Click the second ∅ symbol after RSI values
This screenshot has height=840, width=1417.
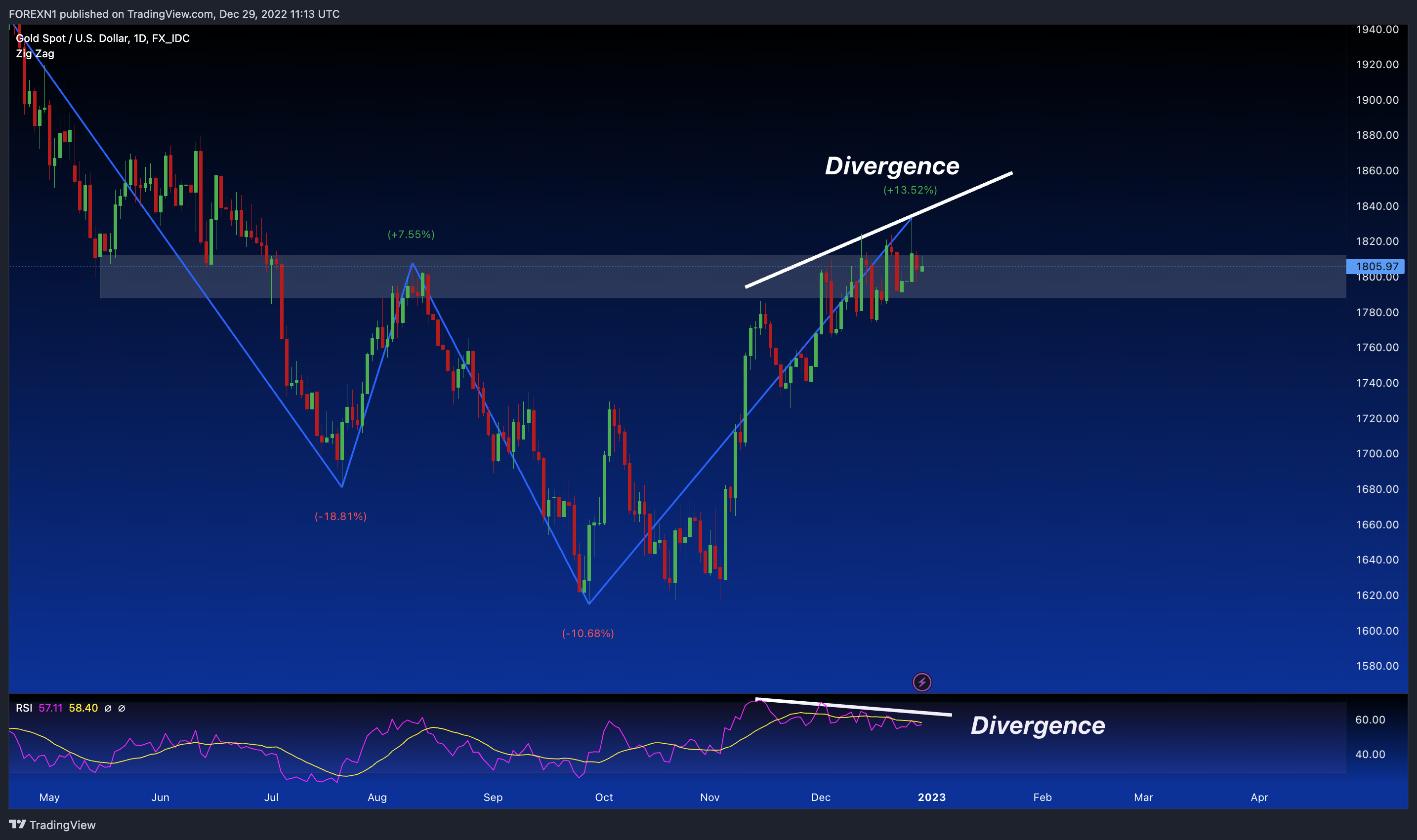pos(121,709)
